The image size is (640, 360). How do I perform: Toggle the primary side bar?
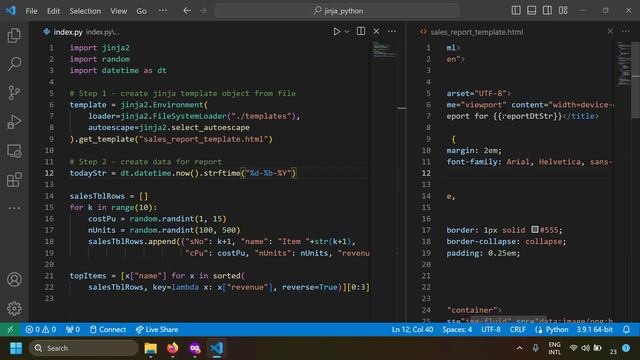(x=516, y=11)
